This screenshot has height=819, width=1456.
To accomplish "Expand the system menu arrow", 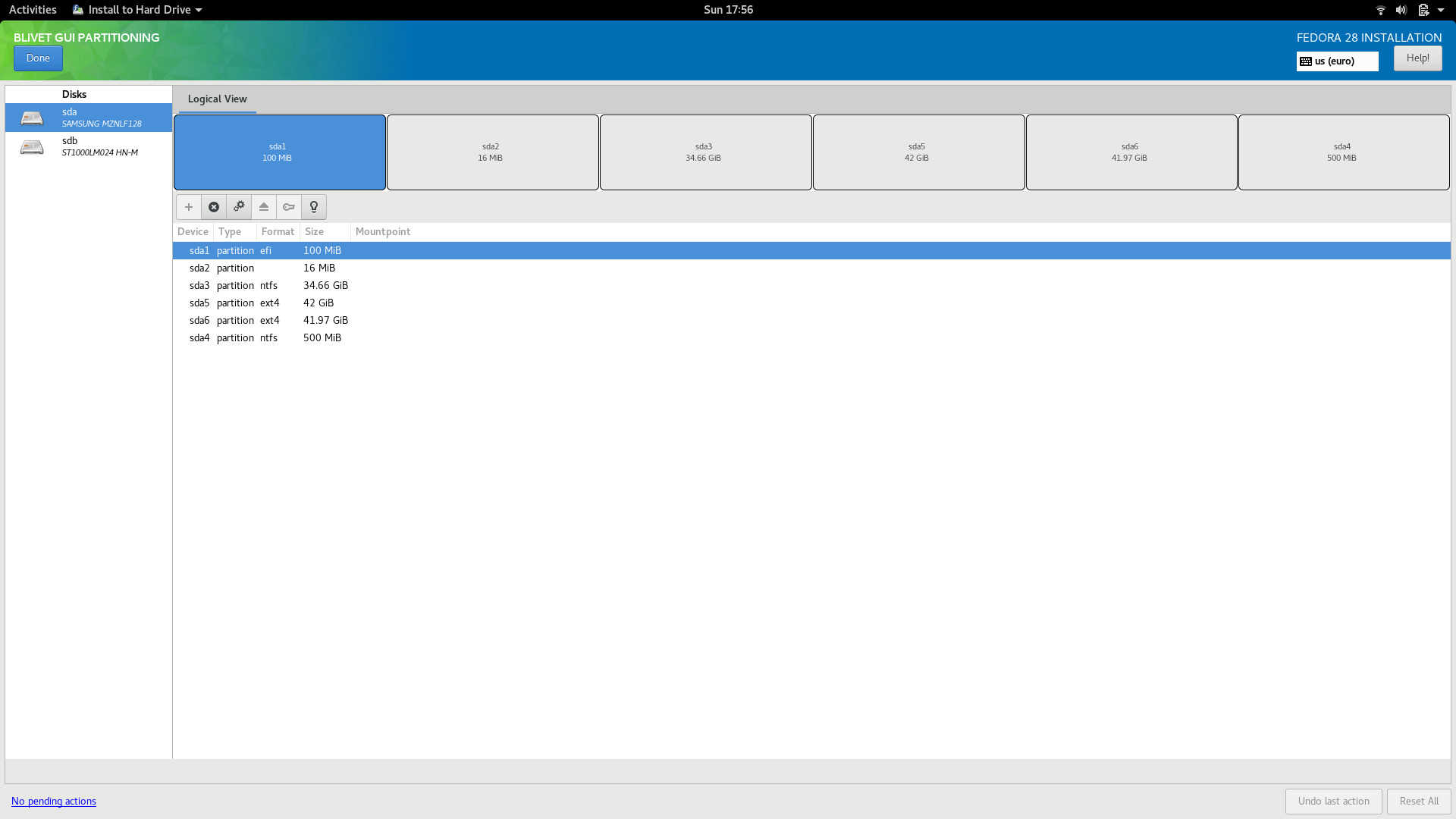I will (x=1441, y=10).
